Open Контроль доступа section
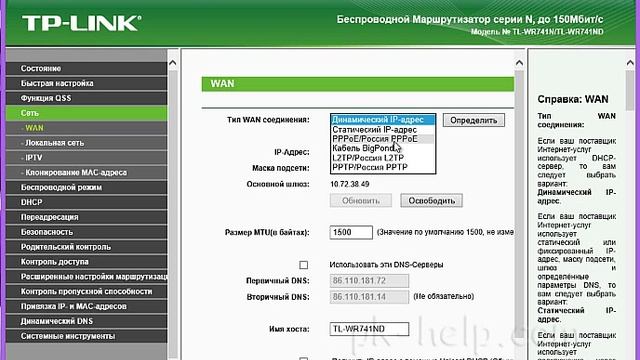 pos(87,262)
